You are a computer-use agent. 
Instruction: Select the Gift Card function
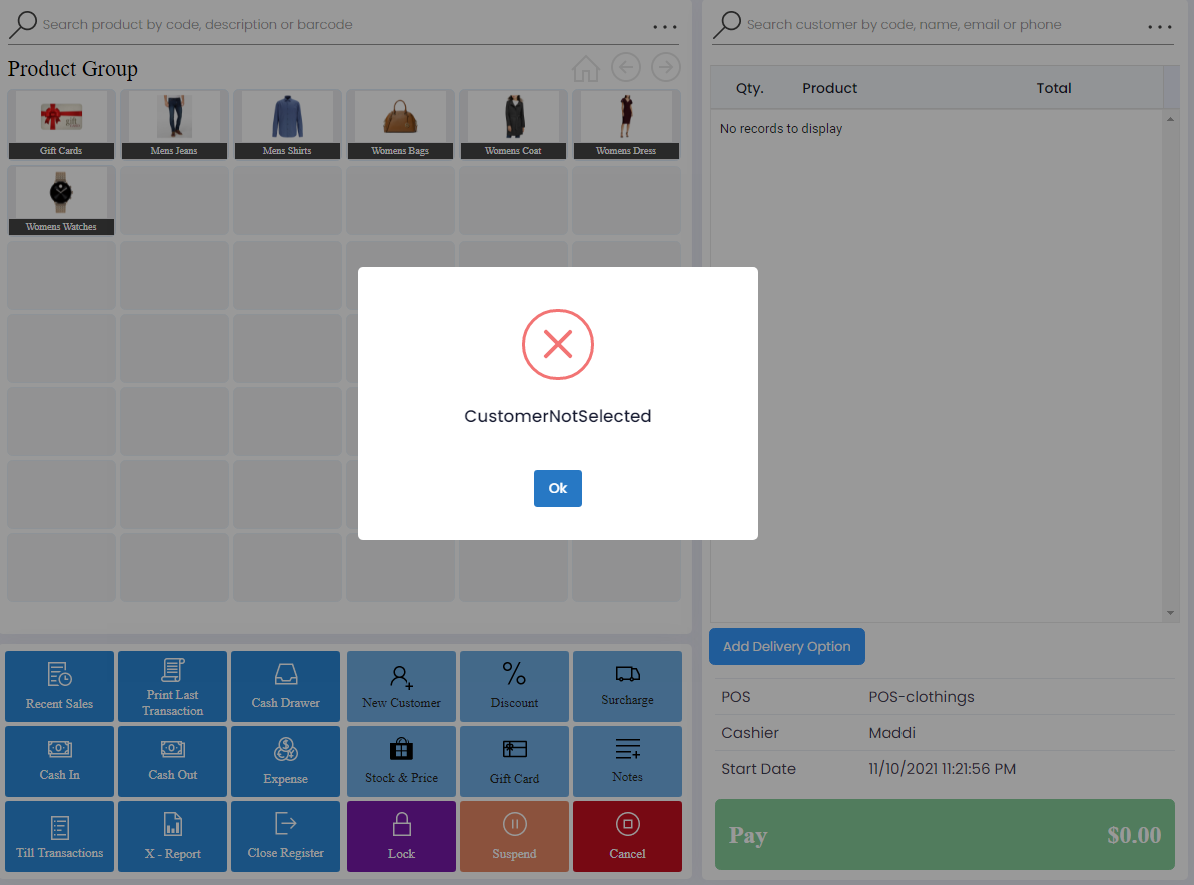(x=514, y=761)
